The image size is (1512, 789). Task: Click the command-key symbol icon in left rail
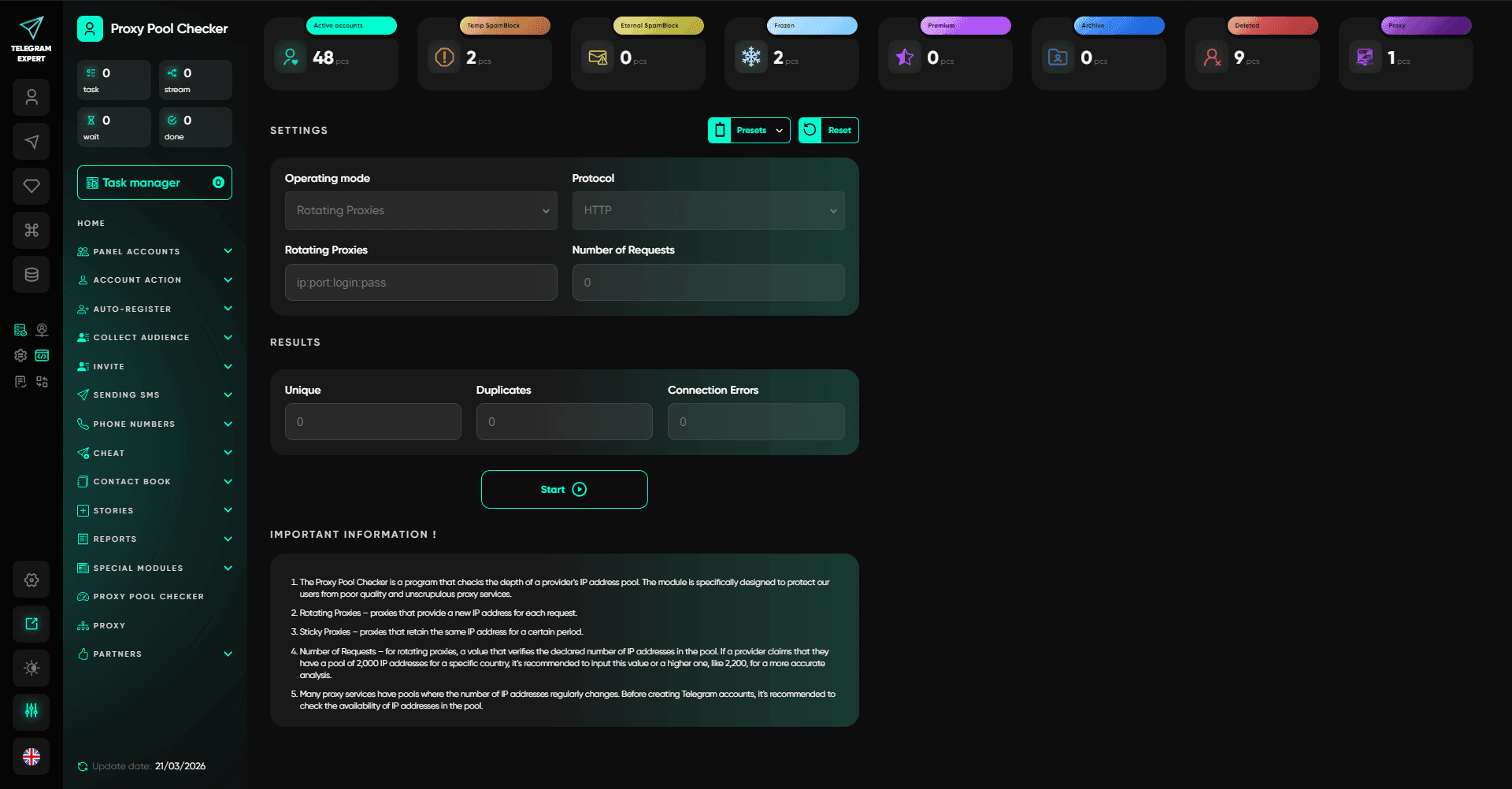point(31,230)
